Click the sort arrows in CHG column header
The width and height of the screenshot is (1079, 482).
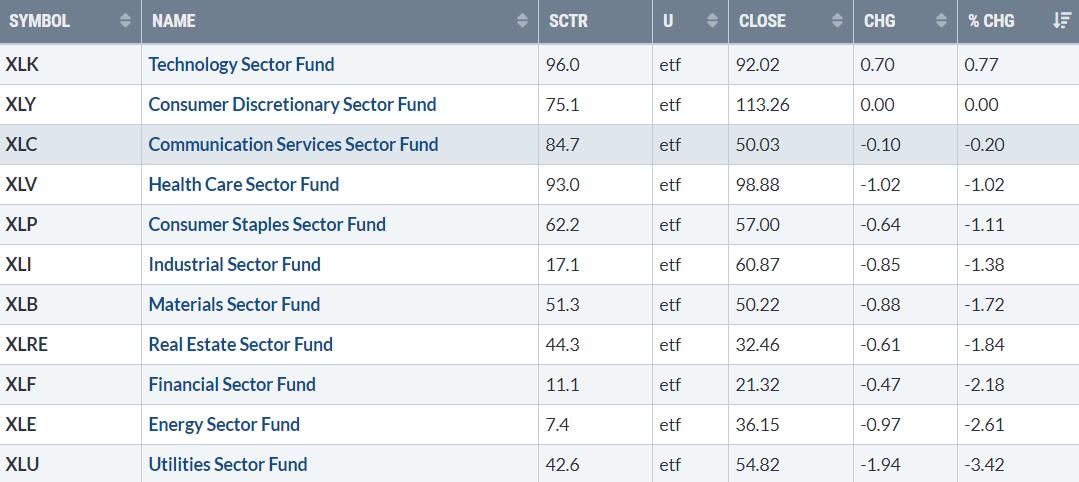pyautogui.click(x=941, y=21)
